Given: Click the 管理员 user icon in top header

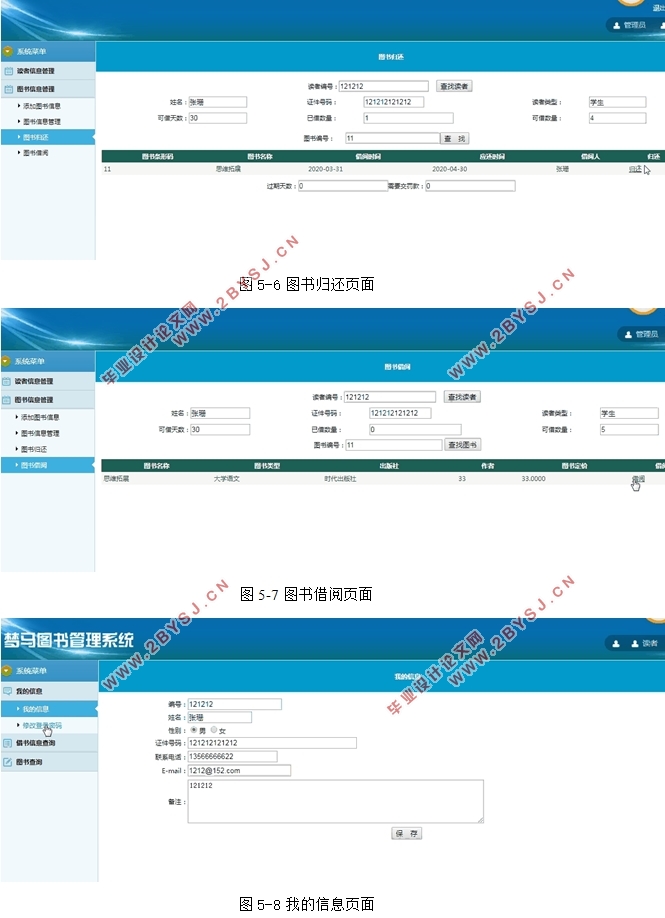Looking at the screenshot, I should [614, 25].
